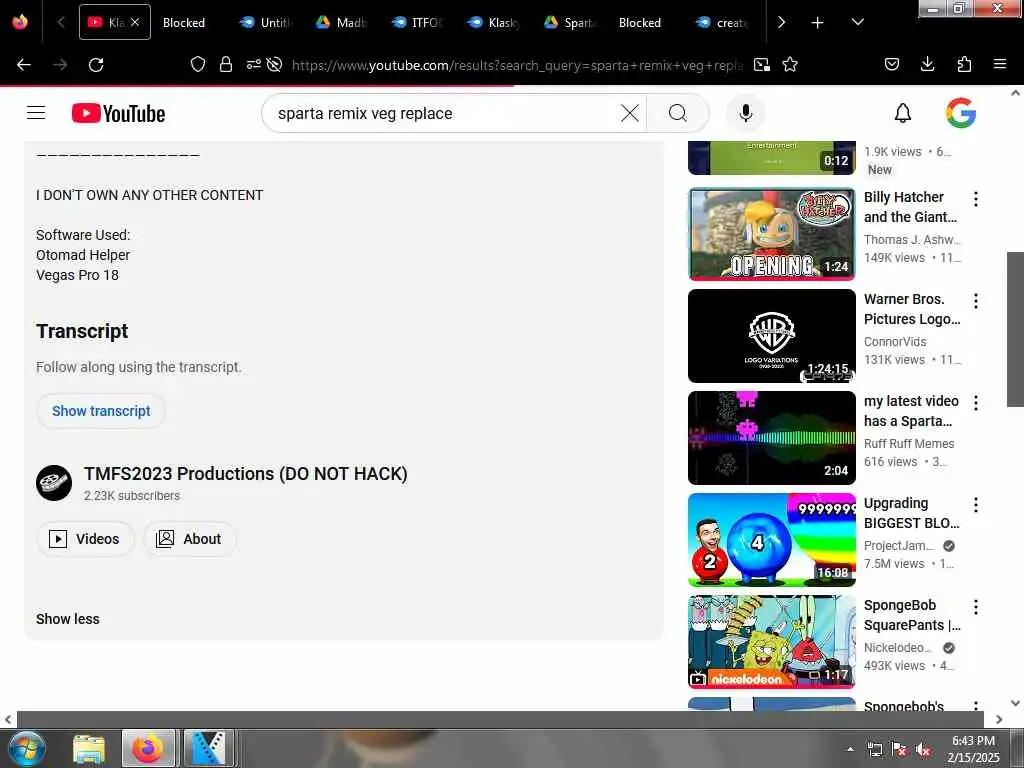
Task: Bookmark this page with the star
Action: 790,65
